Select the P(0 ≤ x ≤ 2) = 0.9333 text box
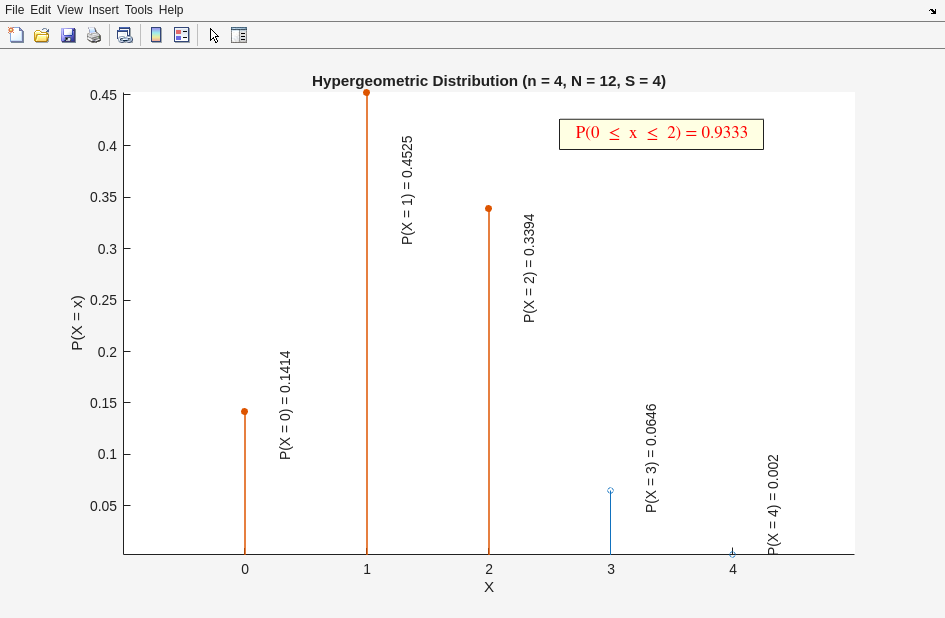The width and height of the screenshot is (945, 618). (661, 134)
